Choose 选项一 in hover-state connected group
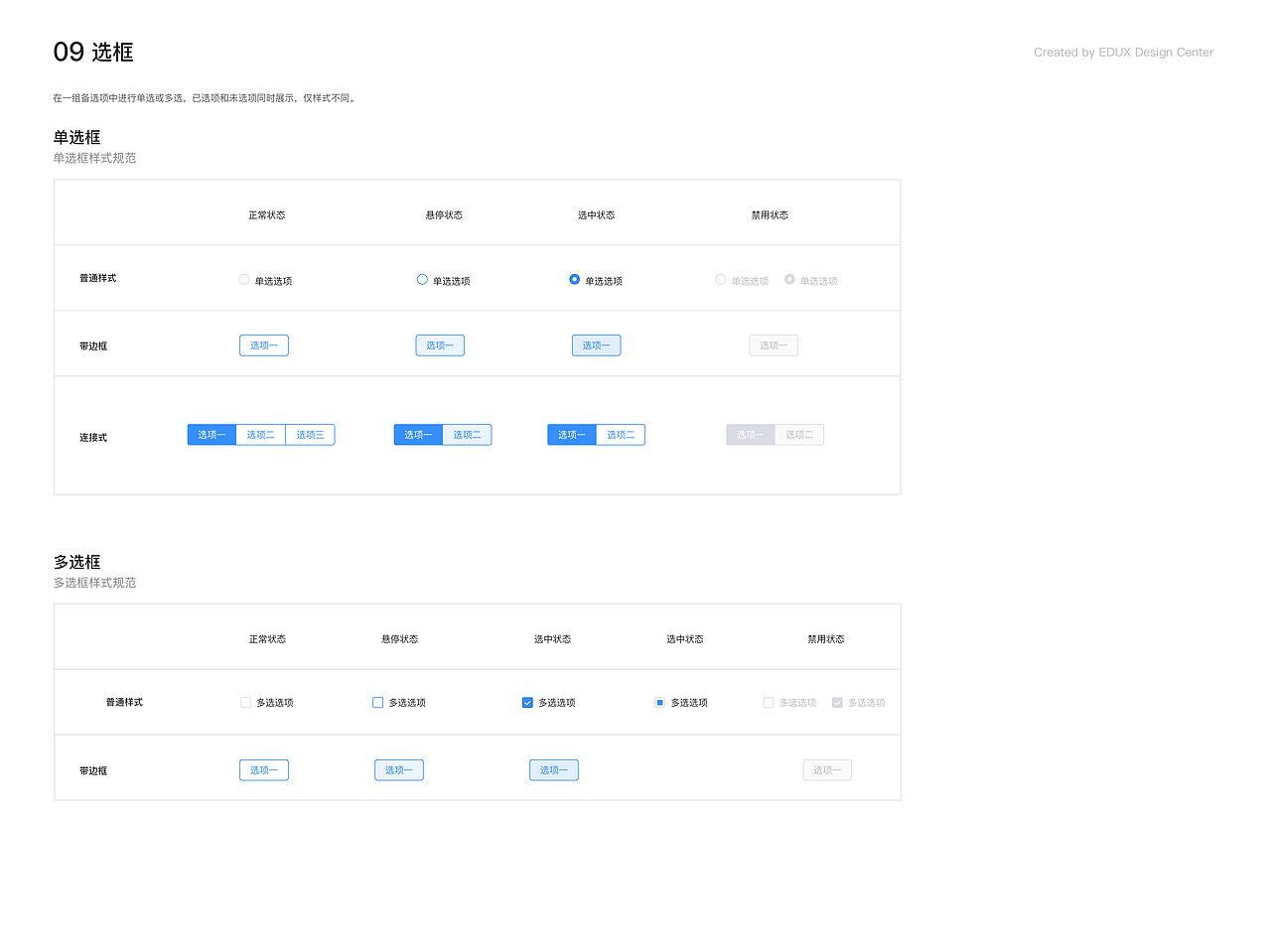 tap(418, 435)
